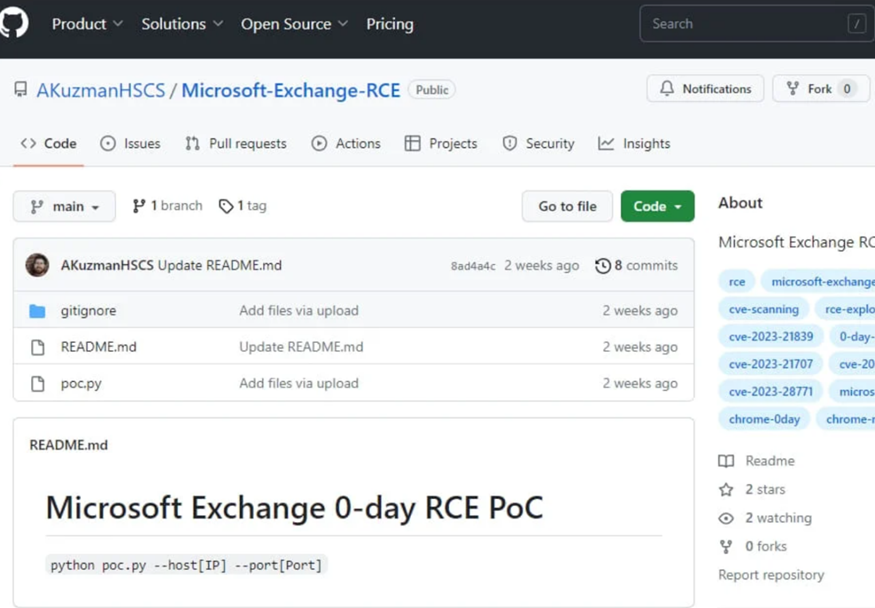Click the commit history clock icon
This screenshot has height=608, width=875.
pos(603,266)
